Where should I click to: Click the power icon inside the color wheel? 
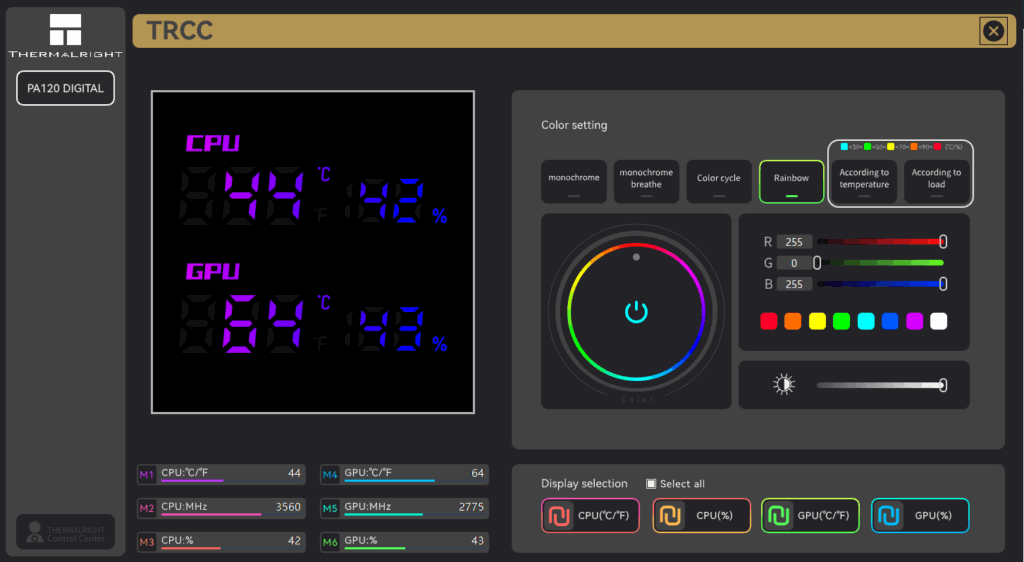pos(636,312)
